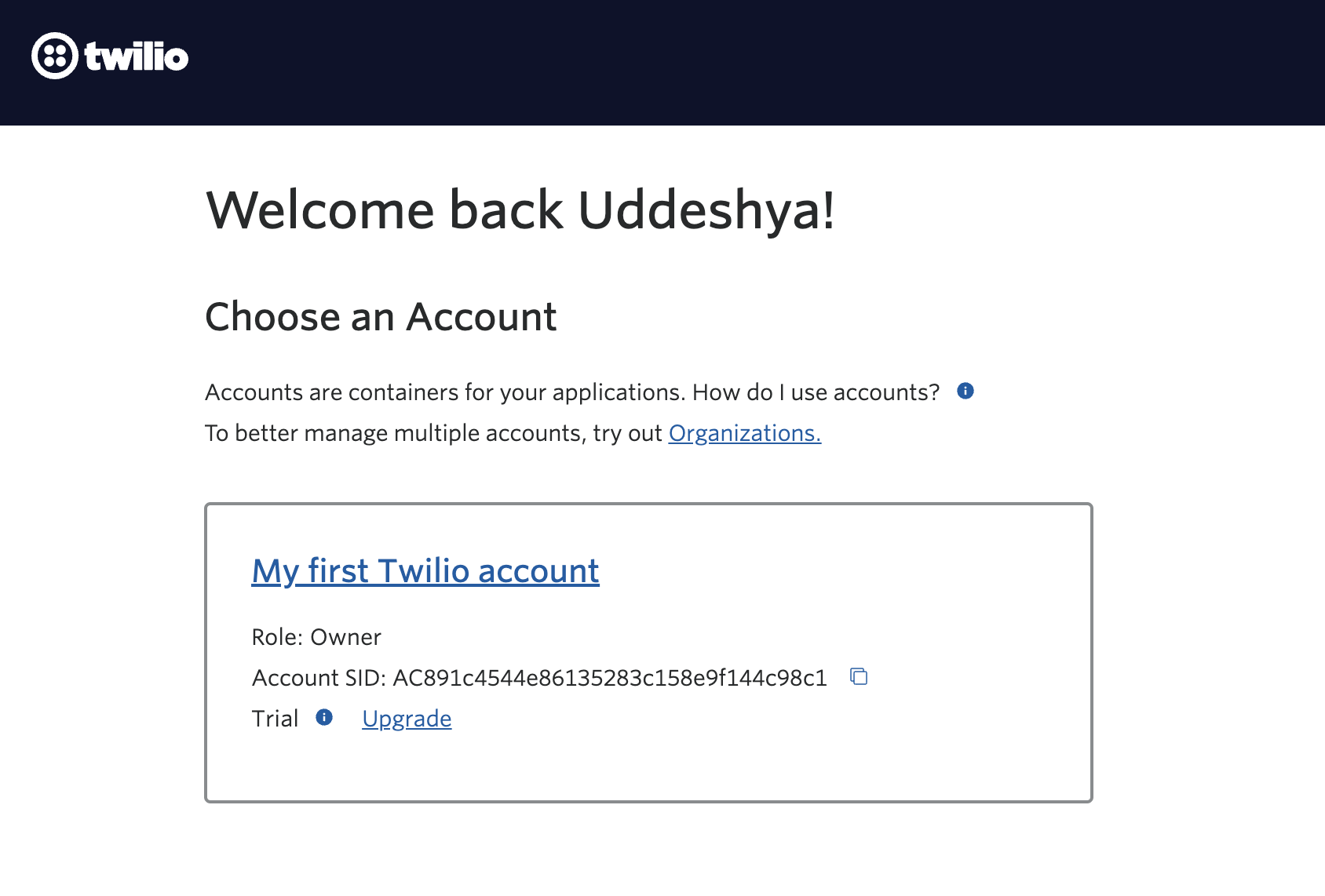Click the twilio wordmark in header

pyautogui.click(x=137, y=56)
